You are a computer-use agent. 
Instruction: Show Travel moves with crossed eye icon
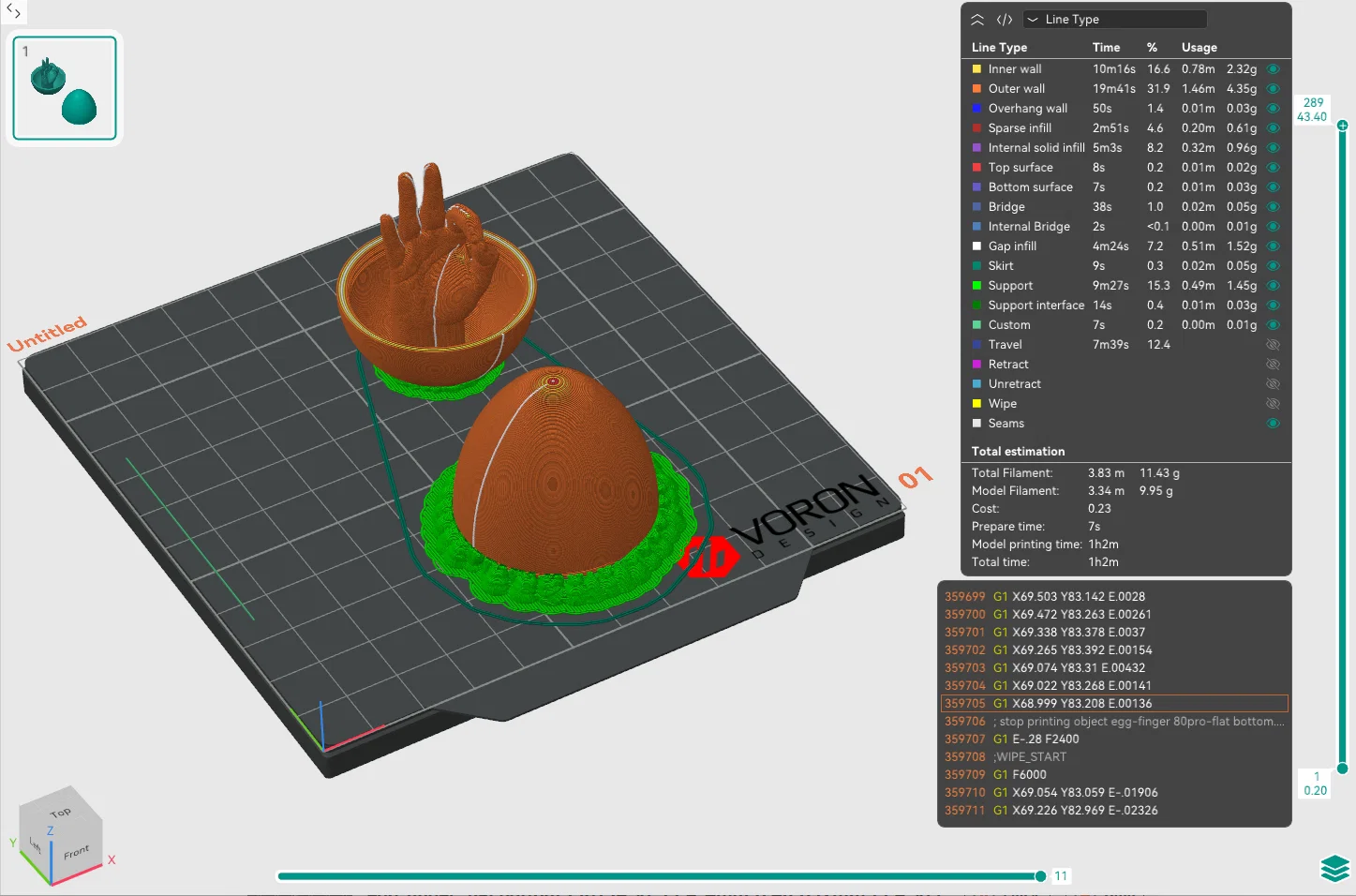coord(1273,345)
